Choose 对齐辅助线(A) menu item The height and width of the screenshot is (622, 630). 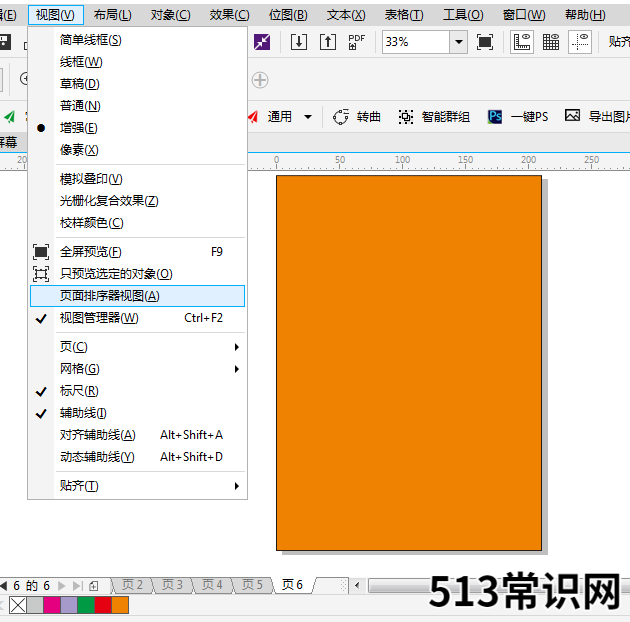137,435
